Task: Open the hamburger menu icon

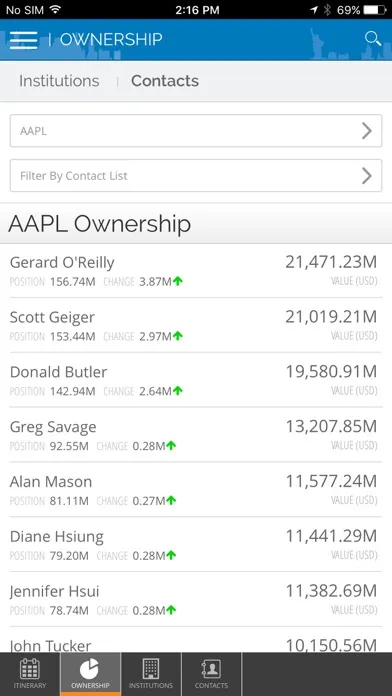Action: 24,40
